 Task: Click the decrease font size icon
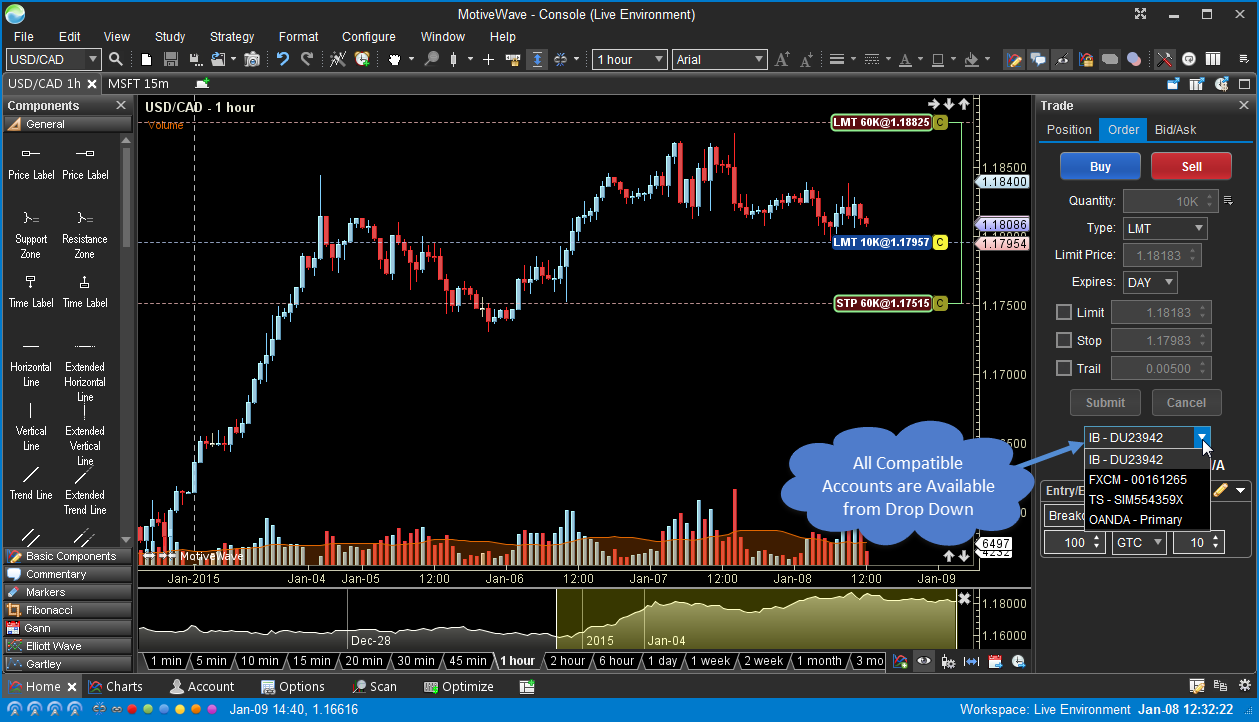pos(806,60)
